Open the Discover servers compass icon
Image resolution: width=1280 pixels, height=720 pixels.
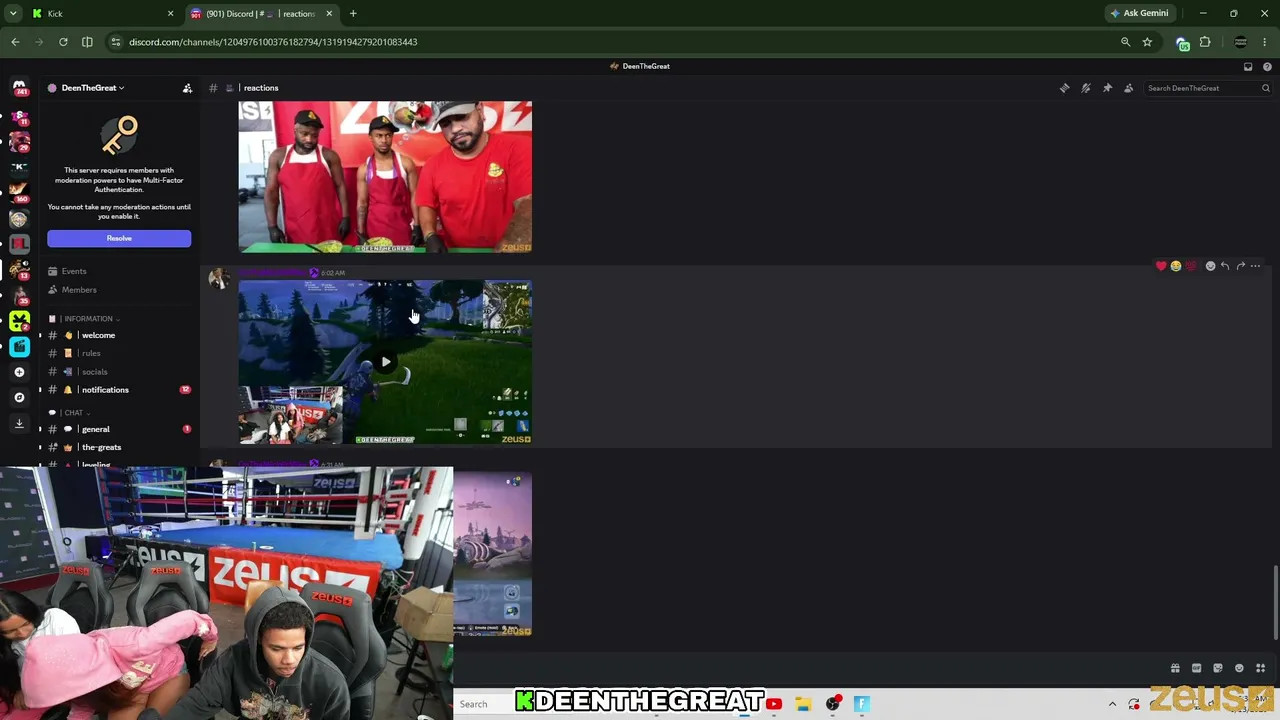point(19,397)
